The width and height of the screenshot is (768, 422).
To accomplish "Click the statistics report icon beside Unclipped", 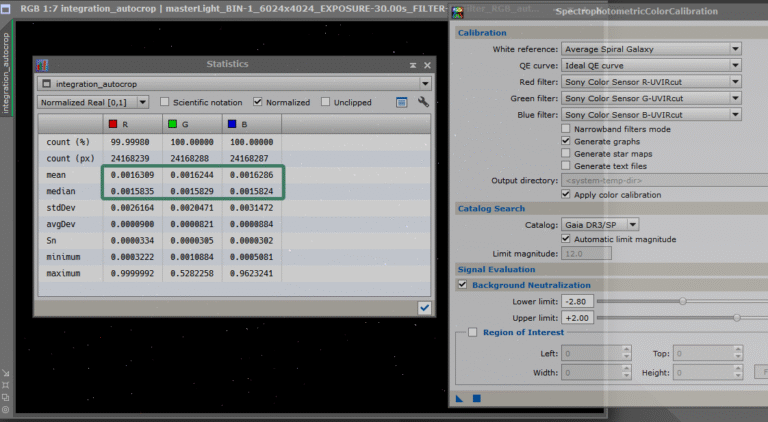I will [x=401, y=102].
